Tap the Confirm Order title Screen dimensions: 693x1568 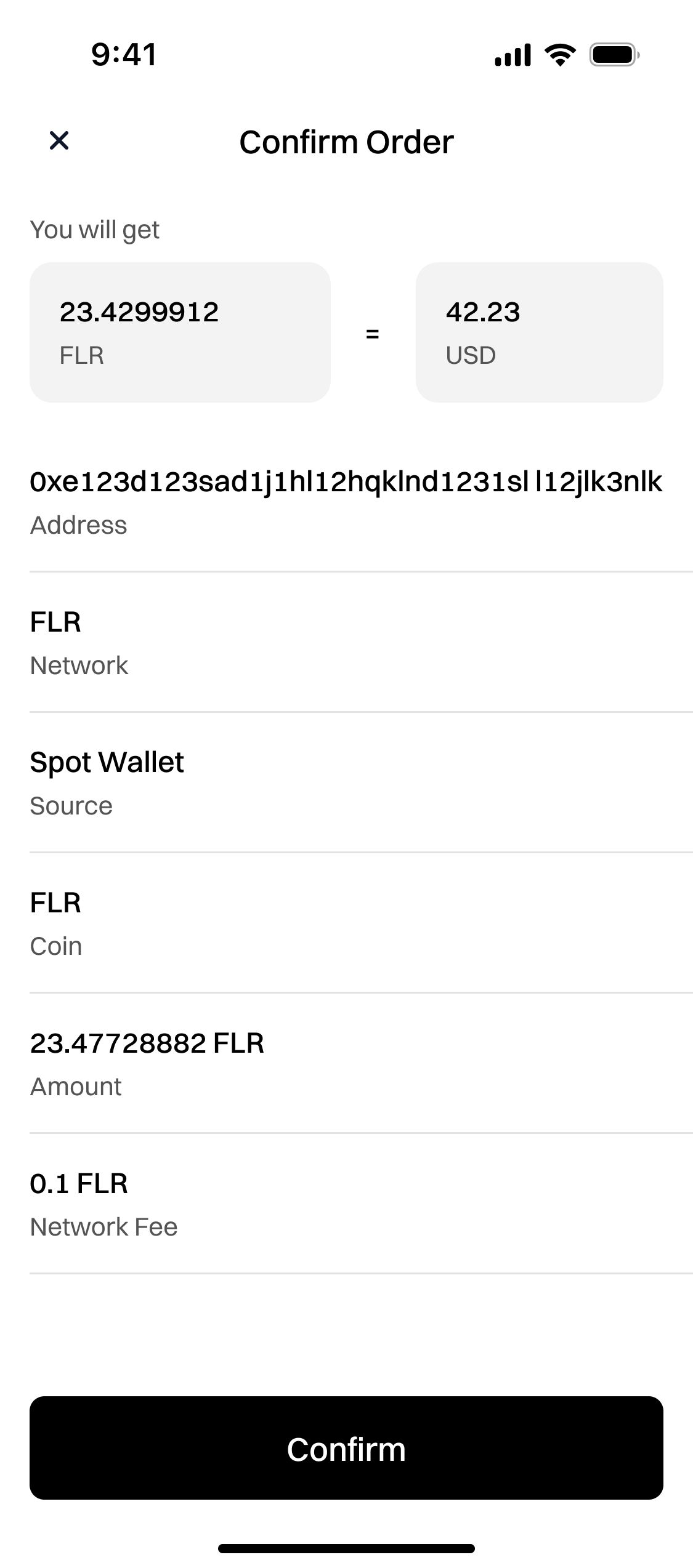click(346, 142)
